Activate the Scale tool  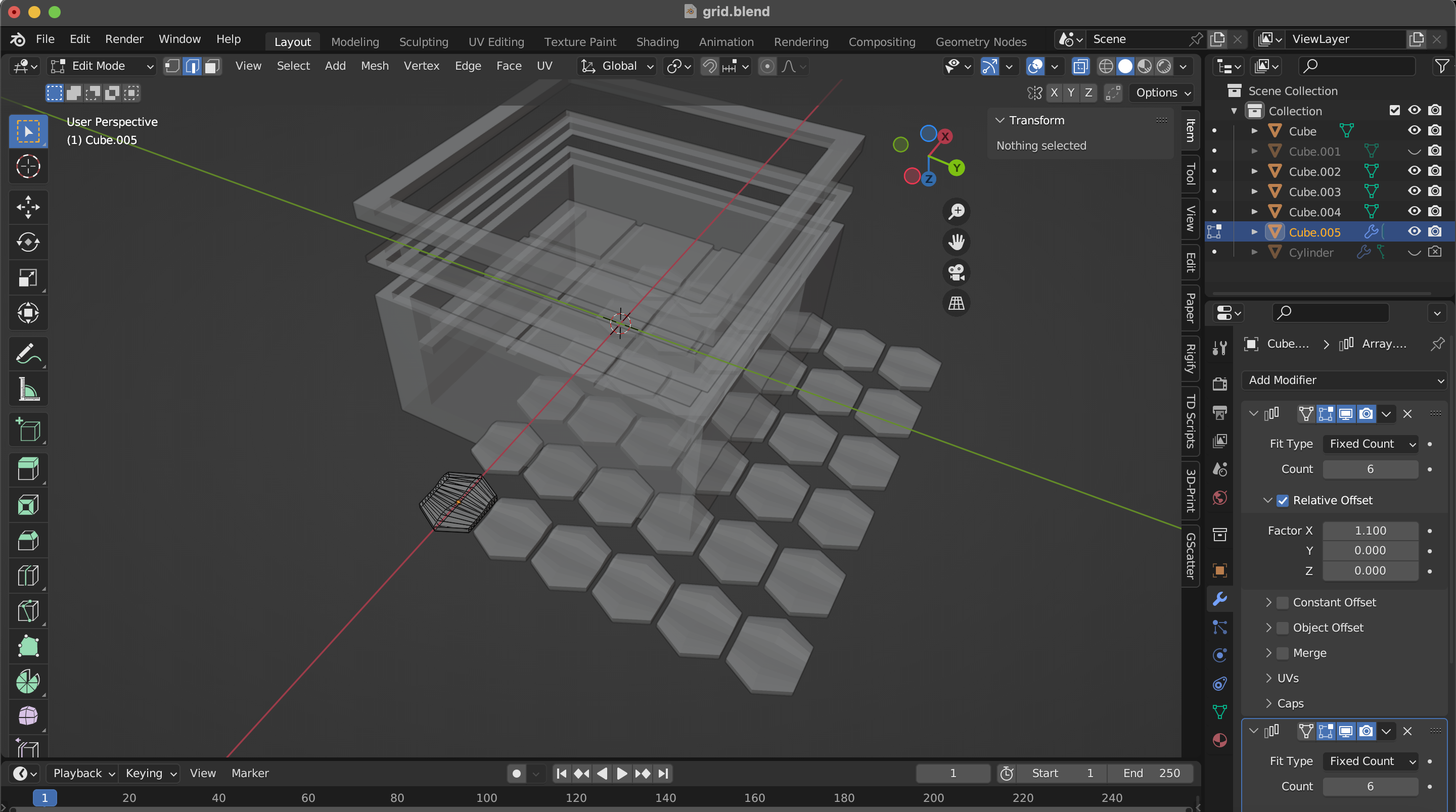click(28, 277)
